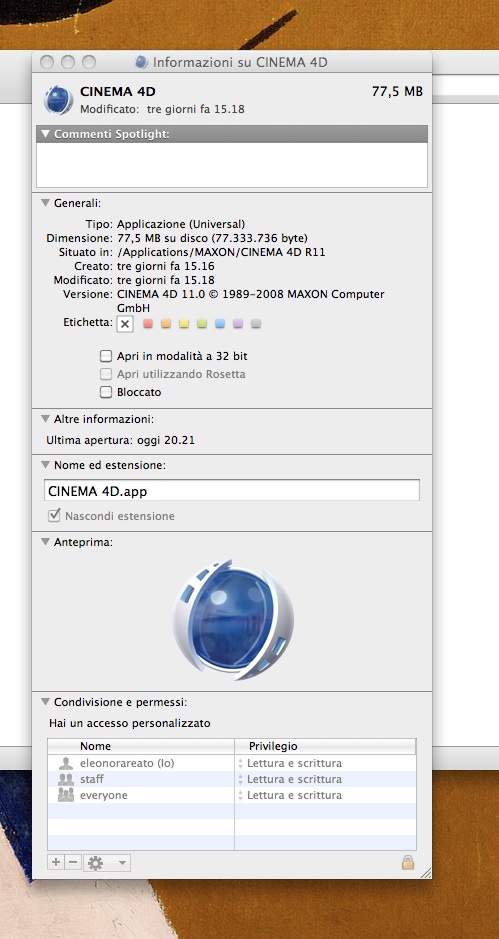Click the CINEMA 4D bold title

click(x=118, y=92)
